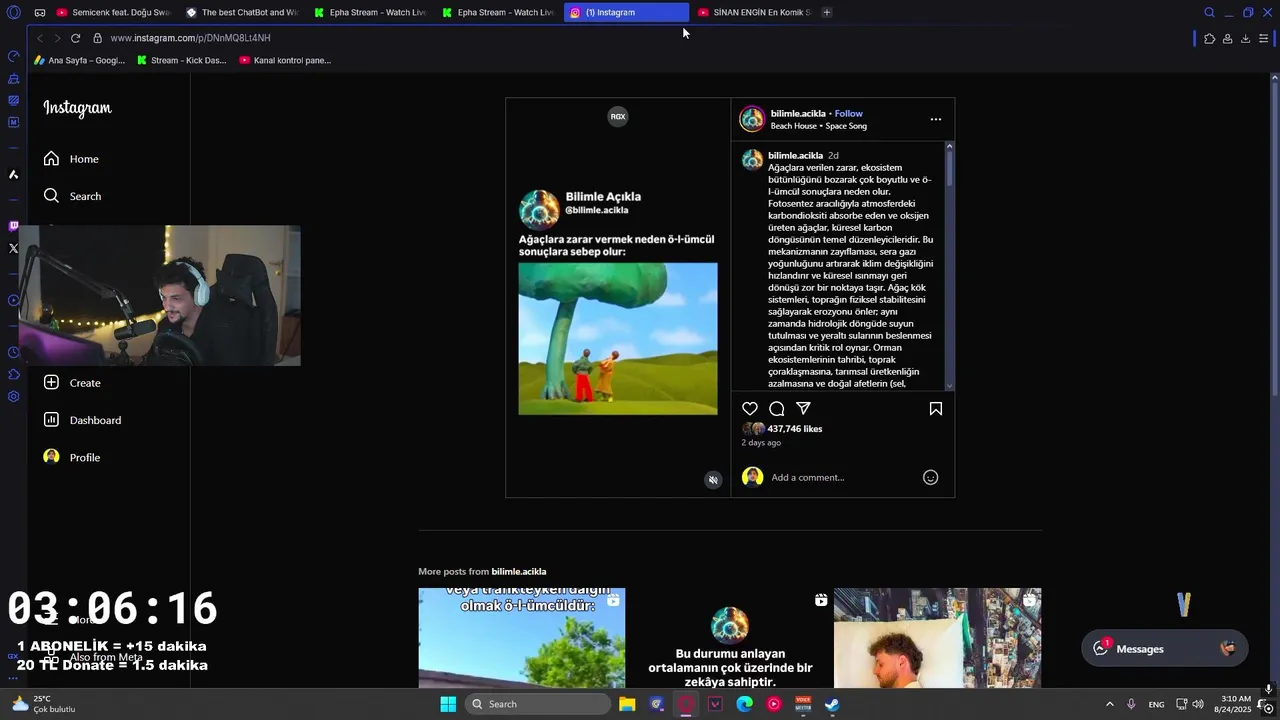This screenshot has height=720, width=1280.
Task: Click the bilimle.acikla avatar in post header
Action: 752,119
